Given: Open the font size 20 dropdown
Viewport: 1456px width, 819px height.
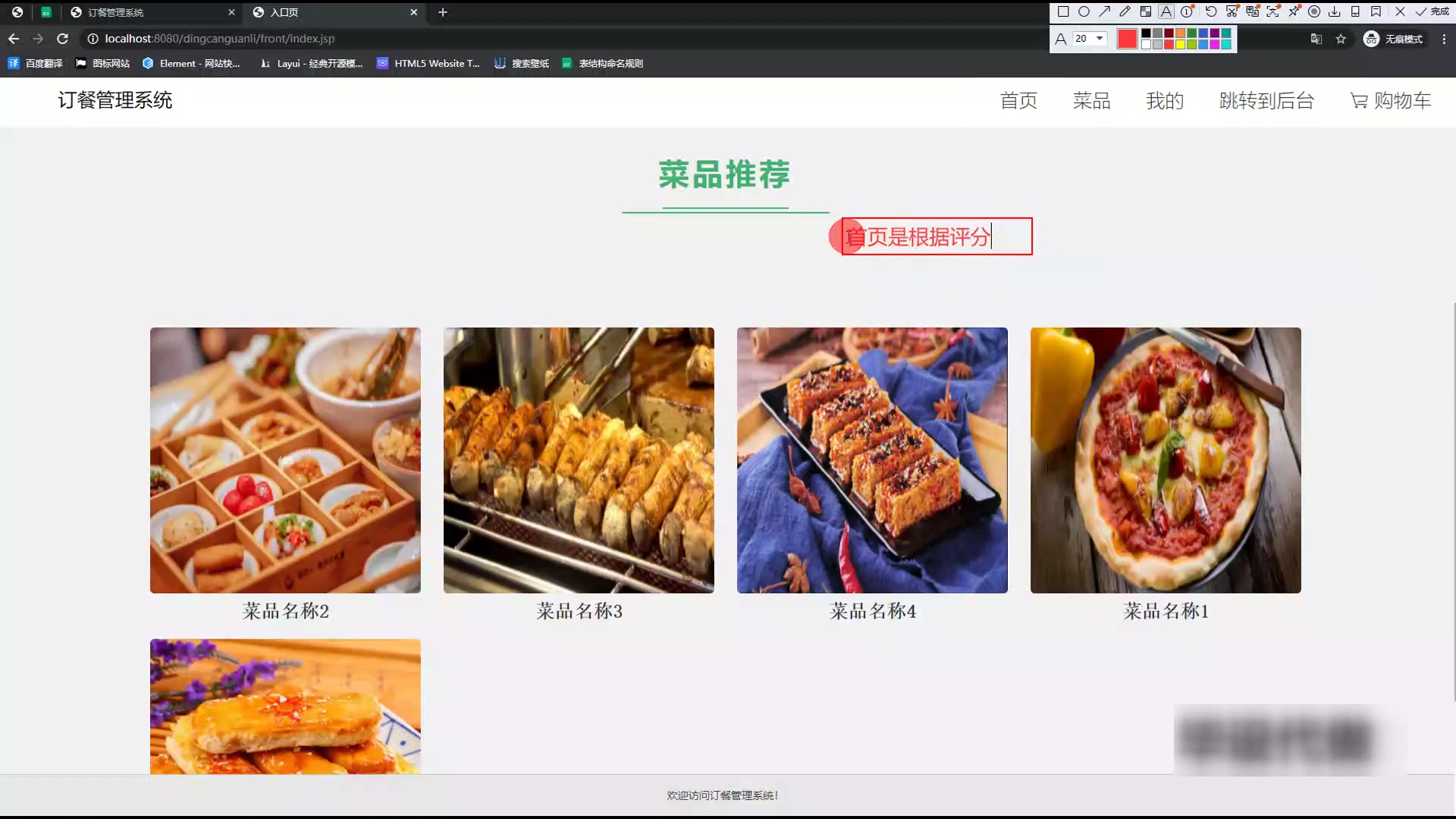Looking at the screenshot, I should coord(1089,39).
